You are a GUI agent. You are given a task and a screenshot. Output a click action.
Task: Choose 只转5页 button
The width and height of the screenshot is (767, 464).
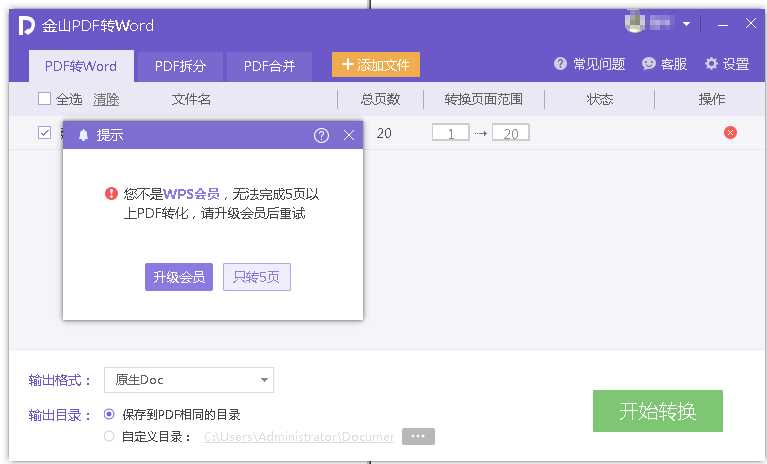point(257,277)
